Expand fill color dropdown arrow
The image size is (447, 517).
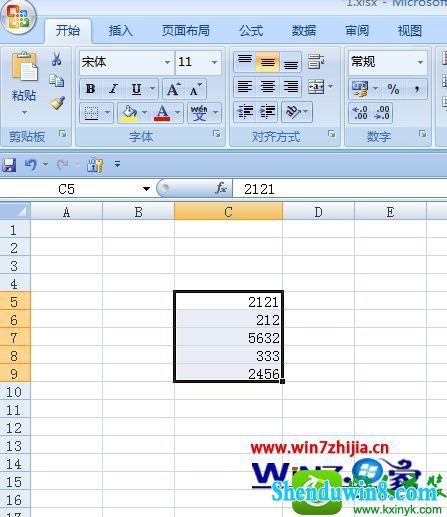click(x=144, y=113)
